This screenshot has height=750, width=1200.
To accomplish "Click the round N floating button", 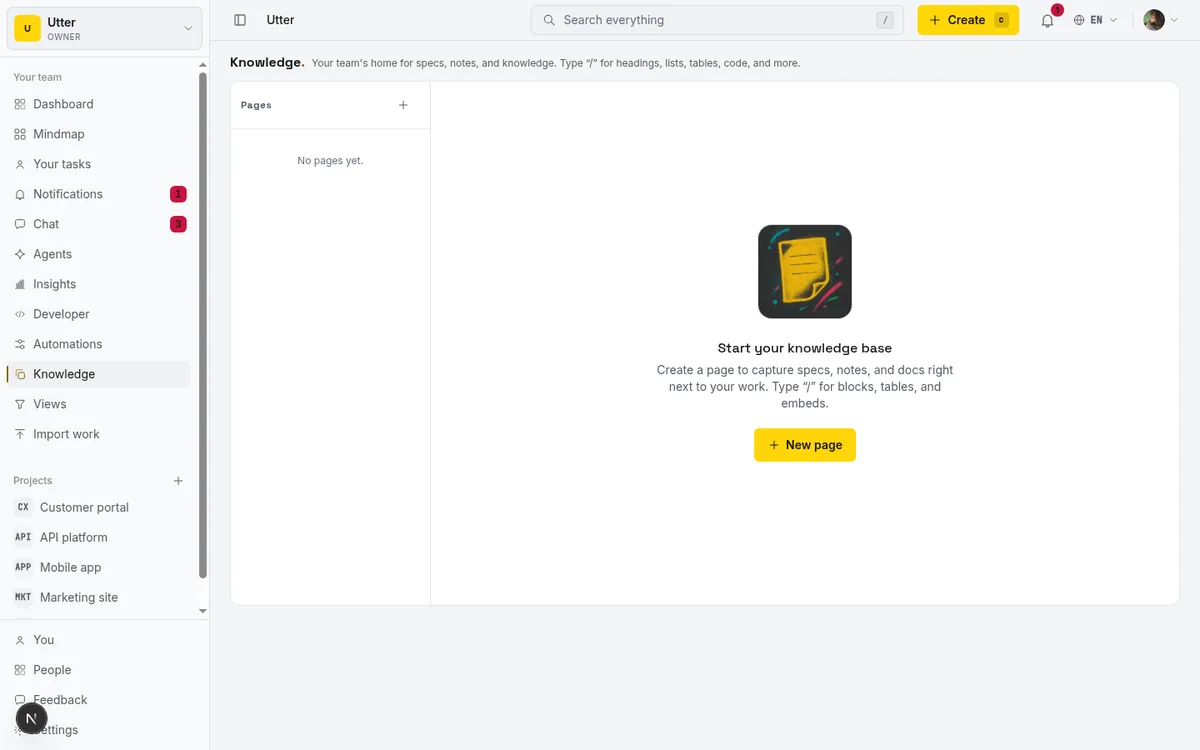I will click(x=31, y=718).
